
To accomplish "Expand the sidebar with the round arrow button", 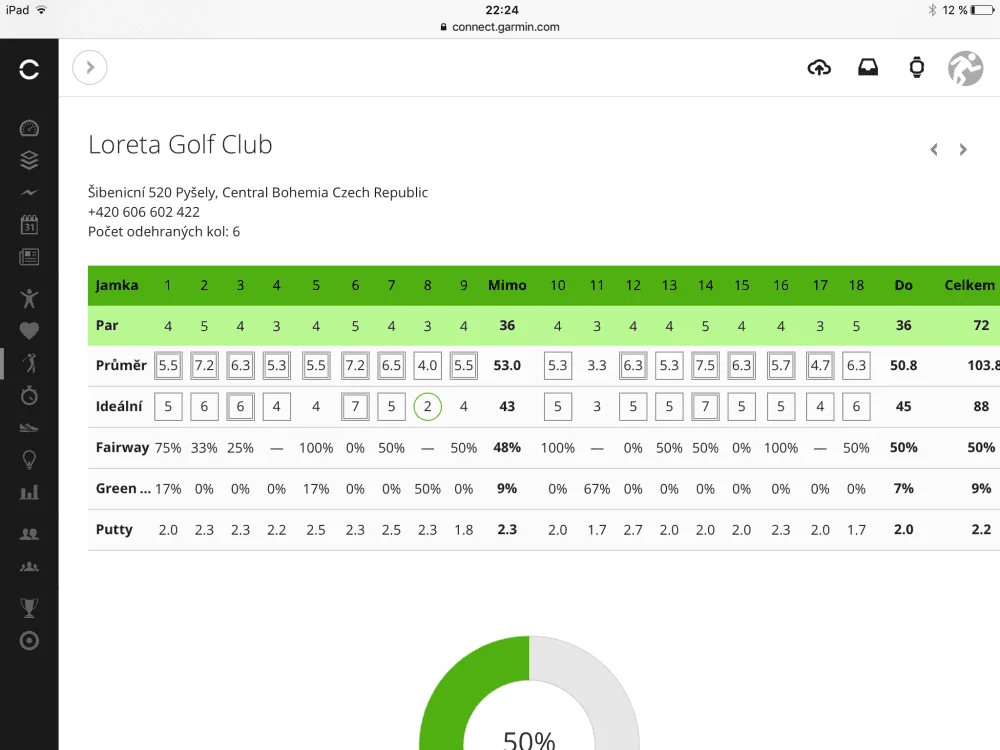I will (x=90, y=67).
